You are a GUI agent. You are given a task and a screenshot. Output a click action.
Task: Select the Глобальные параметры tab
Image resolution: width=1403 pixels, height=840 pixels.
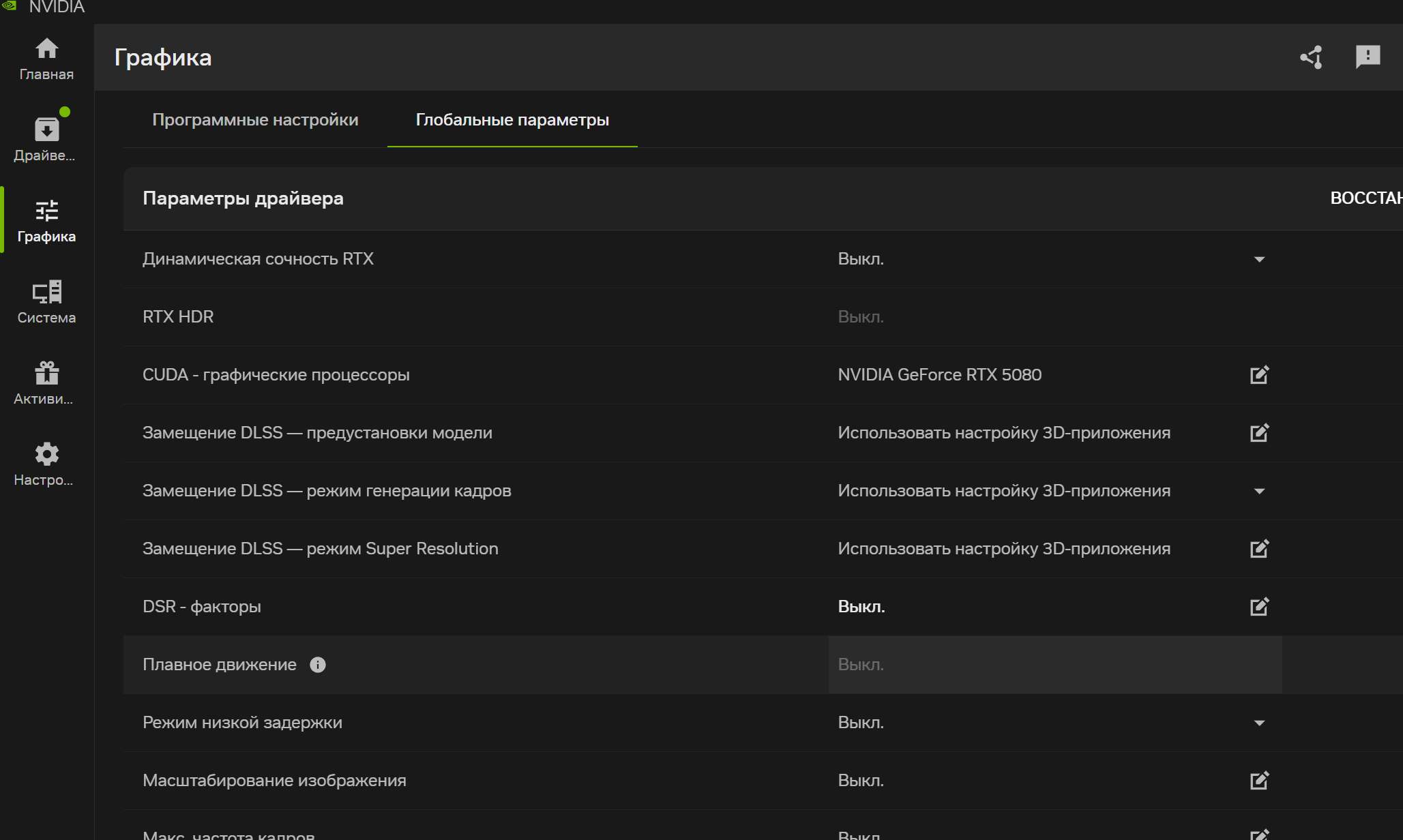point(512,120)
